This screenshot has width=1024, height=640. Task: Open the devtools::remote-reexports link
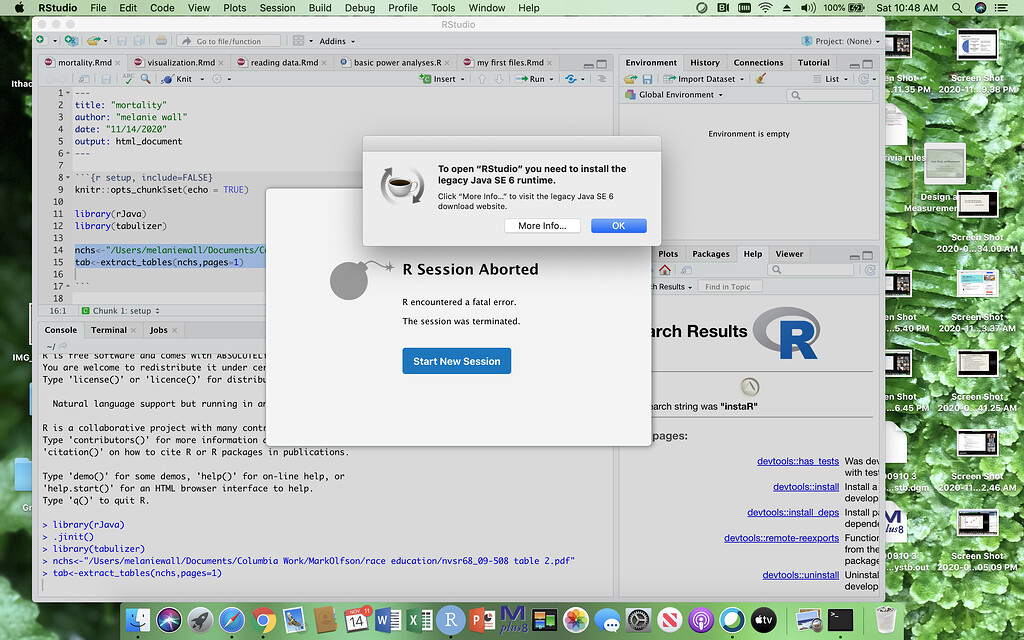pyautogui.click(x=781, y=538)
